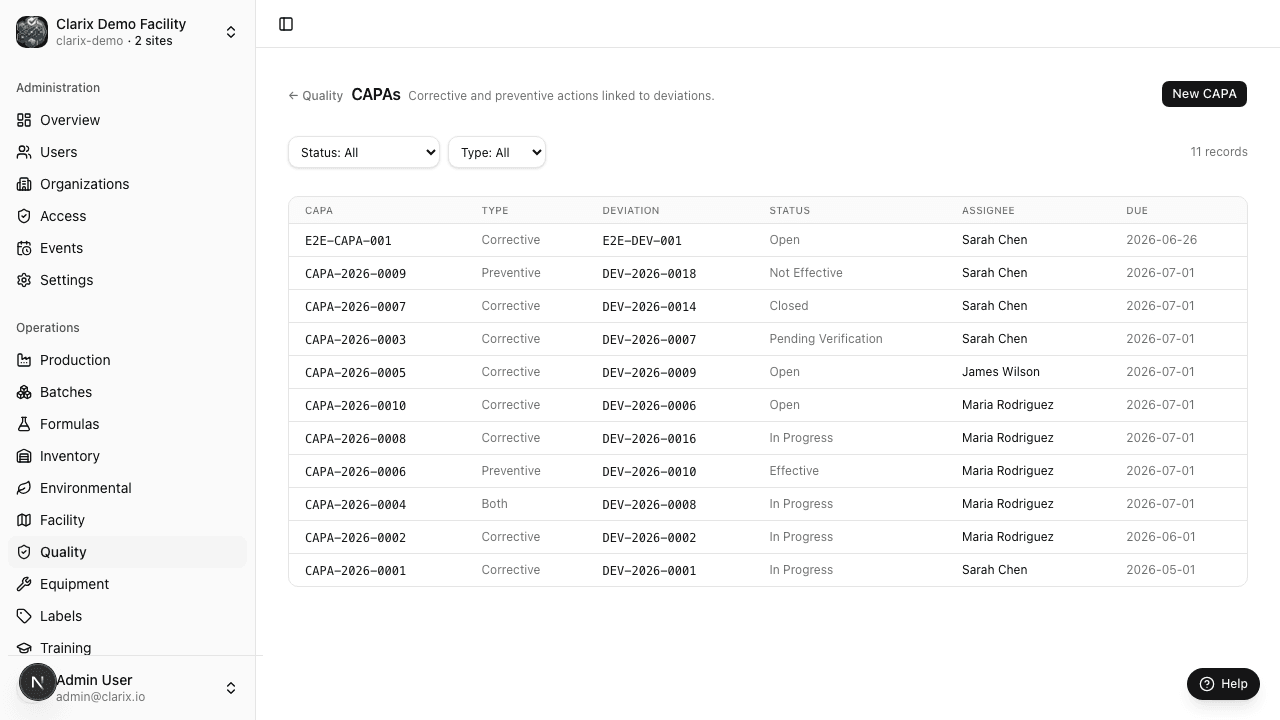Click the Batches cubes icon

(x=24, y=392)
